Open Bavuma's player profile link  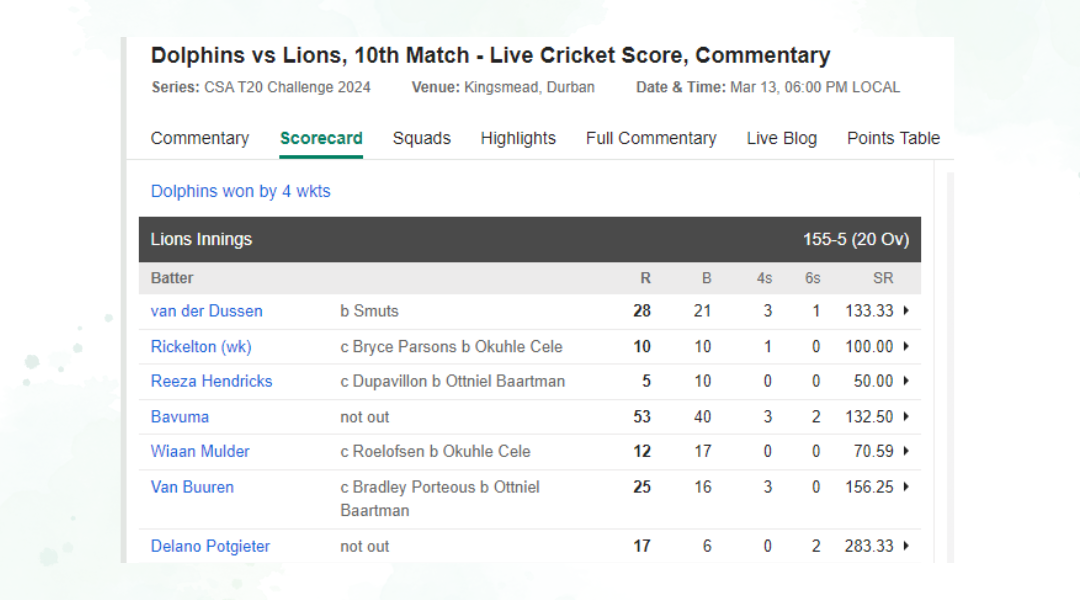180,417
